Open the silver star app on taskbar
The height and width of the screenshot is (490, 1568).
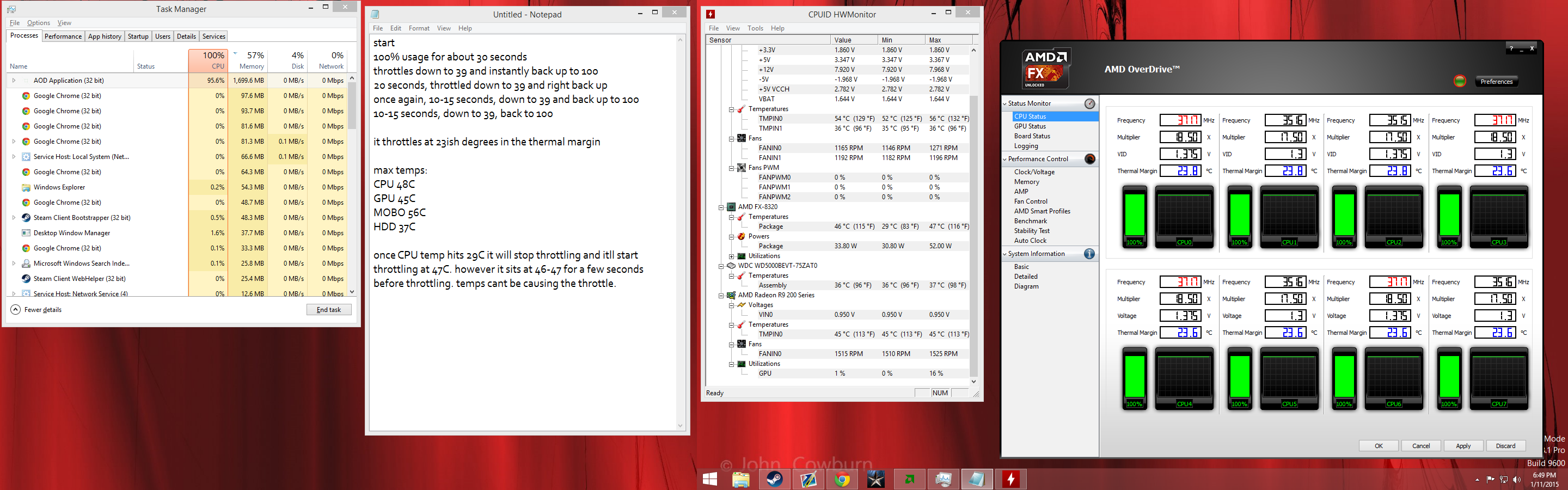click(x=876, y=479)
